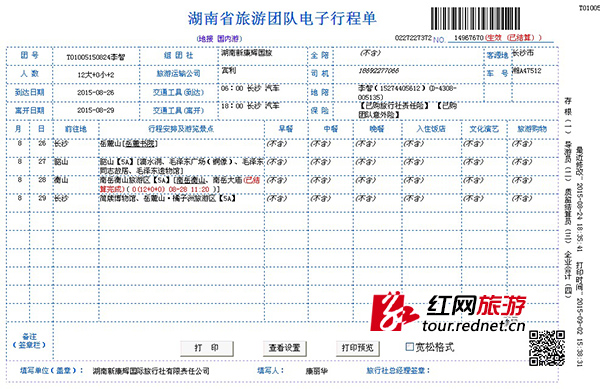Screen dimensions: 600x389
Task: Click the 团号 value T01005150824李智
Action: pos(96,57)
